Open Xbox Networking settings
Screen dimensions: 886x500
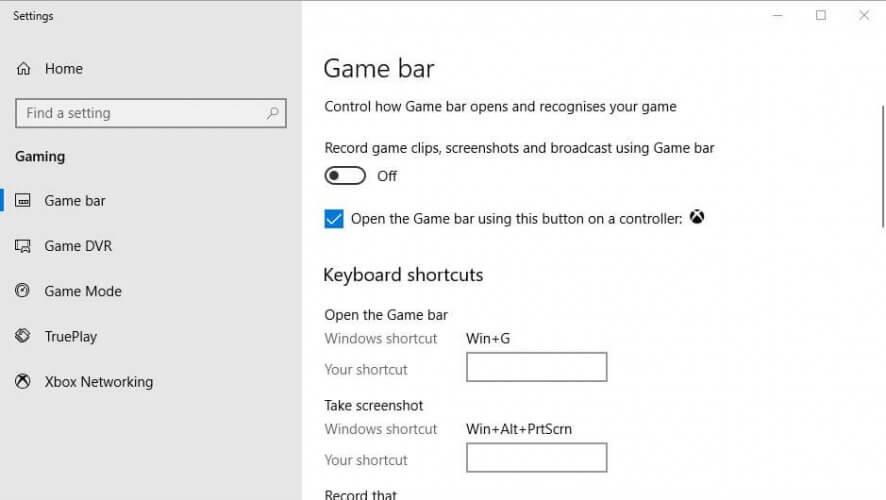(98, 381)
